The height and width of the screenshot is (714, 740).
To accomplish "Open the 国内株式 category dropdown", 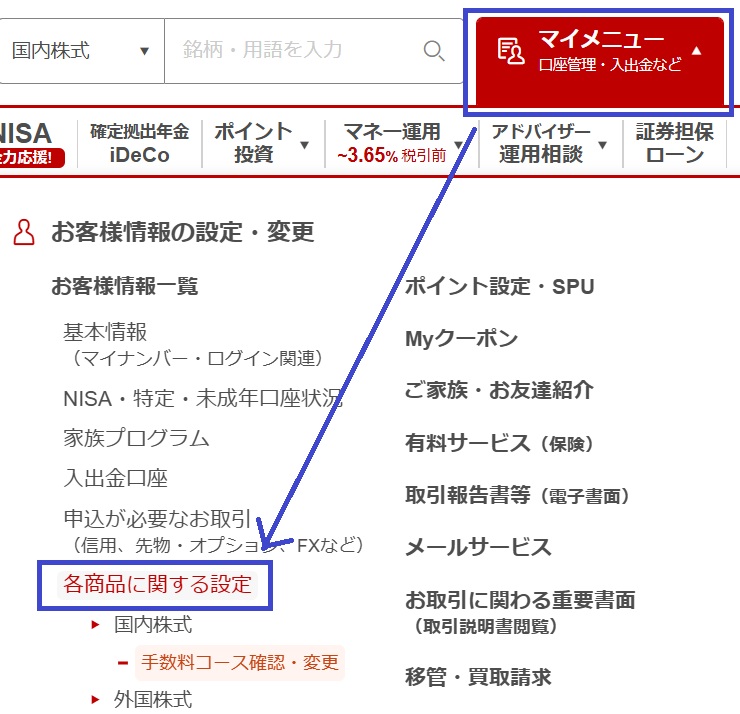I will pos(81,50).
